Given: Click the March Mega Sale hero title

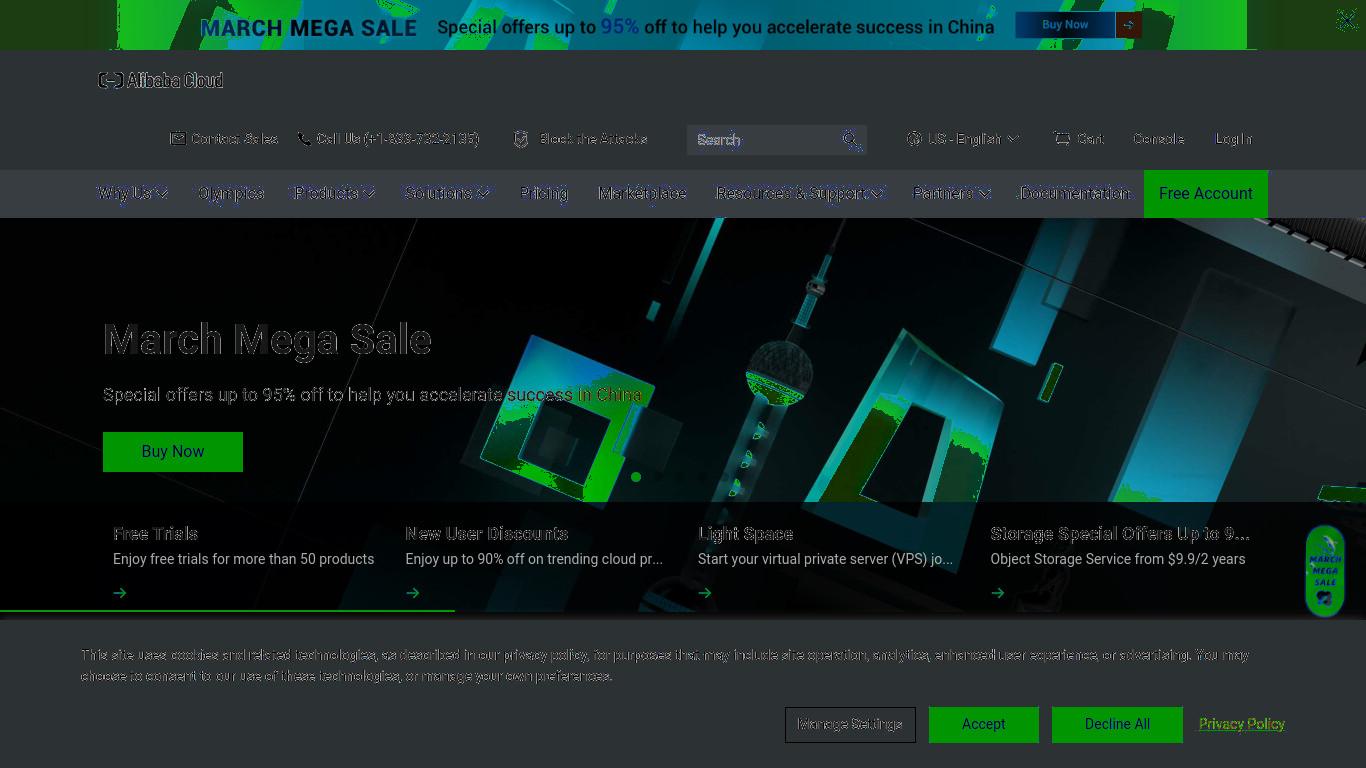Looking at the screenshot, I should [267, 340].
